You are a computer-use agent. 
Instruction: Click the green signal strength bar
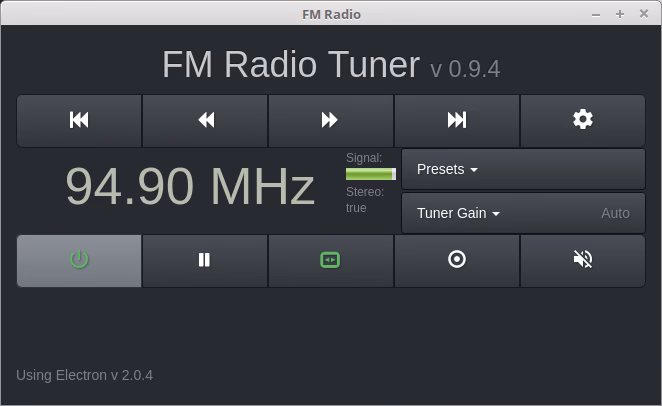pos(371,174)
